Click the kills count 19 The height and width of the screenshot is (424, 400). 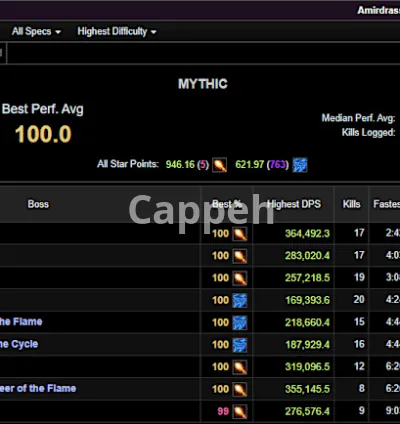click(x=359, y=277)
